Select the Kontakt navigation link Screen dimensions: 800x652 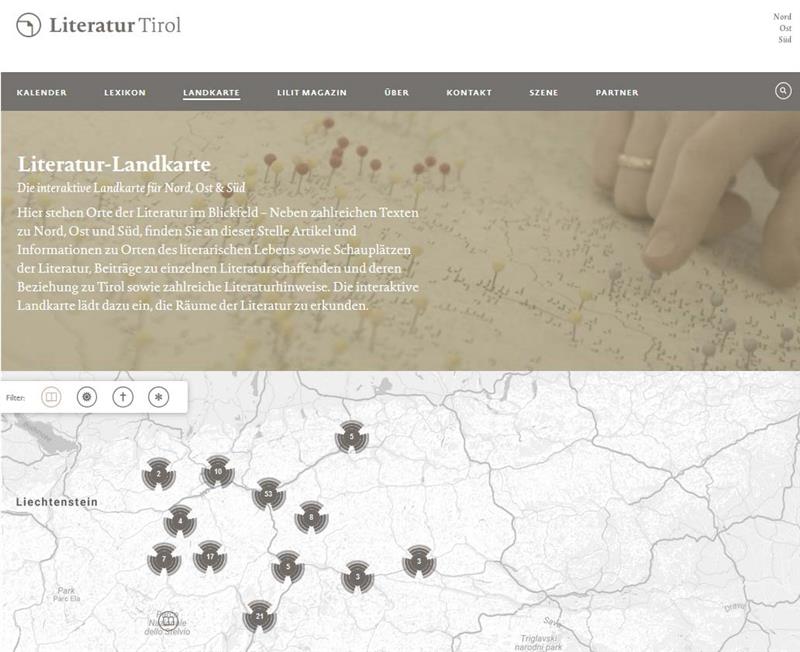pyautogui.click(x=469, y=93)
